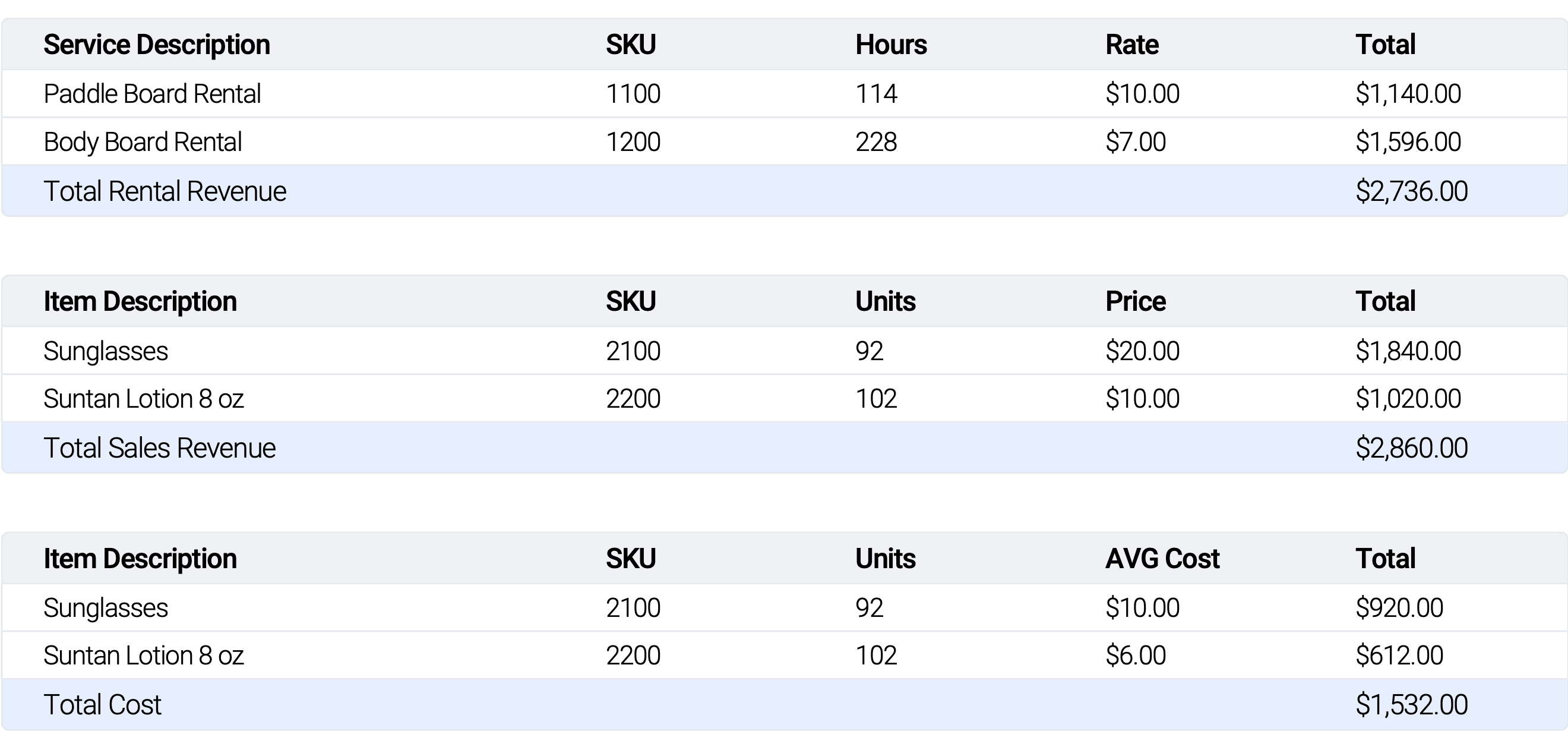Click the $1,840.00 sunglasses sales total
The image size is (1568, 731).
tap(1407, 351)
